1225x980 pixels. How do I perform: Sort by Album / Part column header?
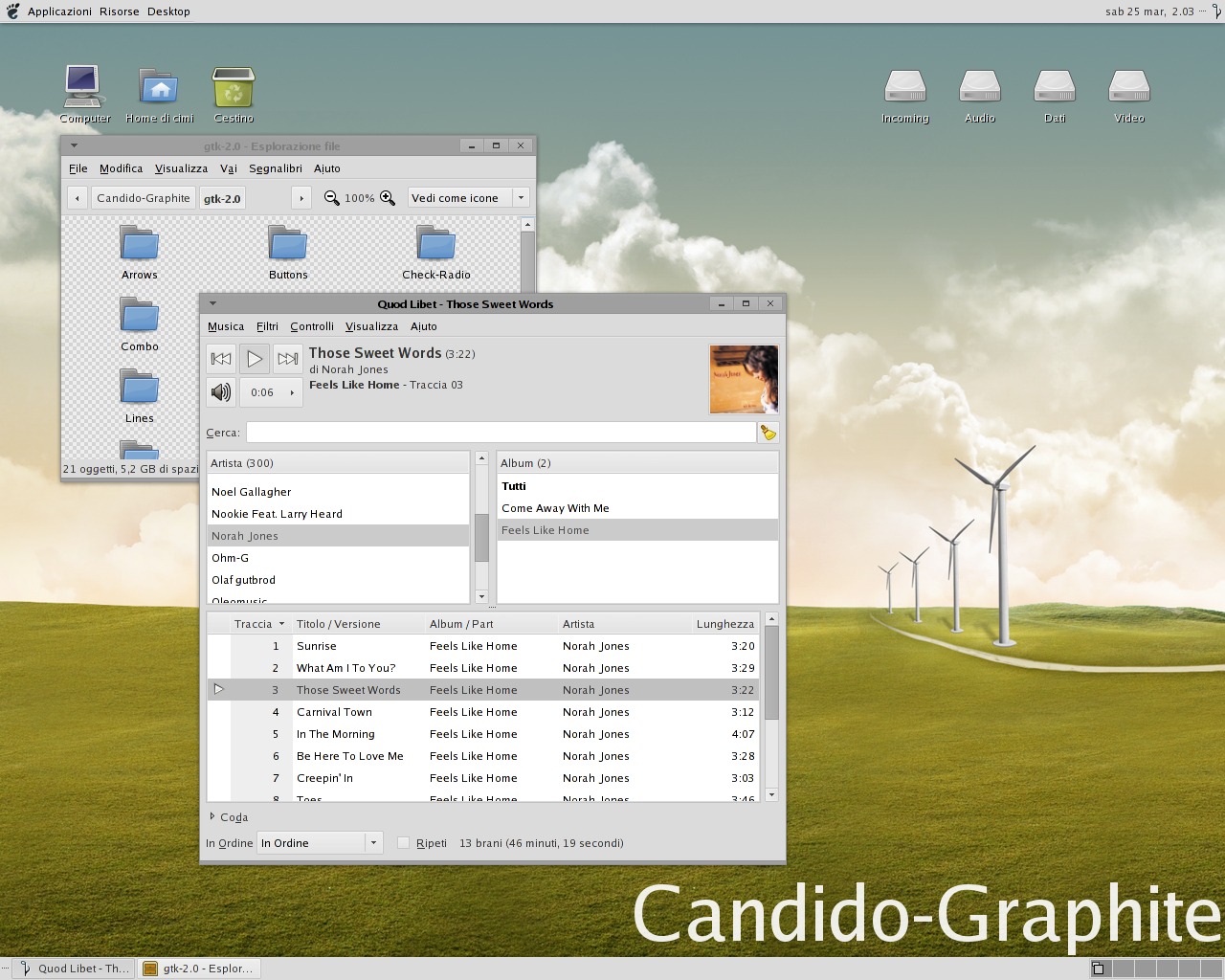click(x=492, y=624)
